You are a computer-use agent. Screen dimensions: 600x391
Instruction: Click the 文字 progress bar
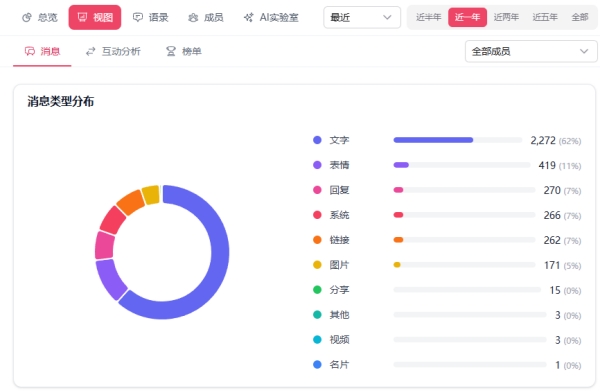pos(458,140)
